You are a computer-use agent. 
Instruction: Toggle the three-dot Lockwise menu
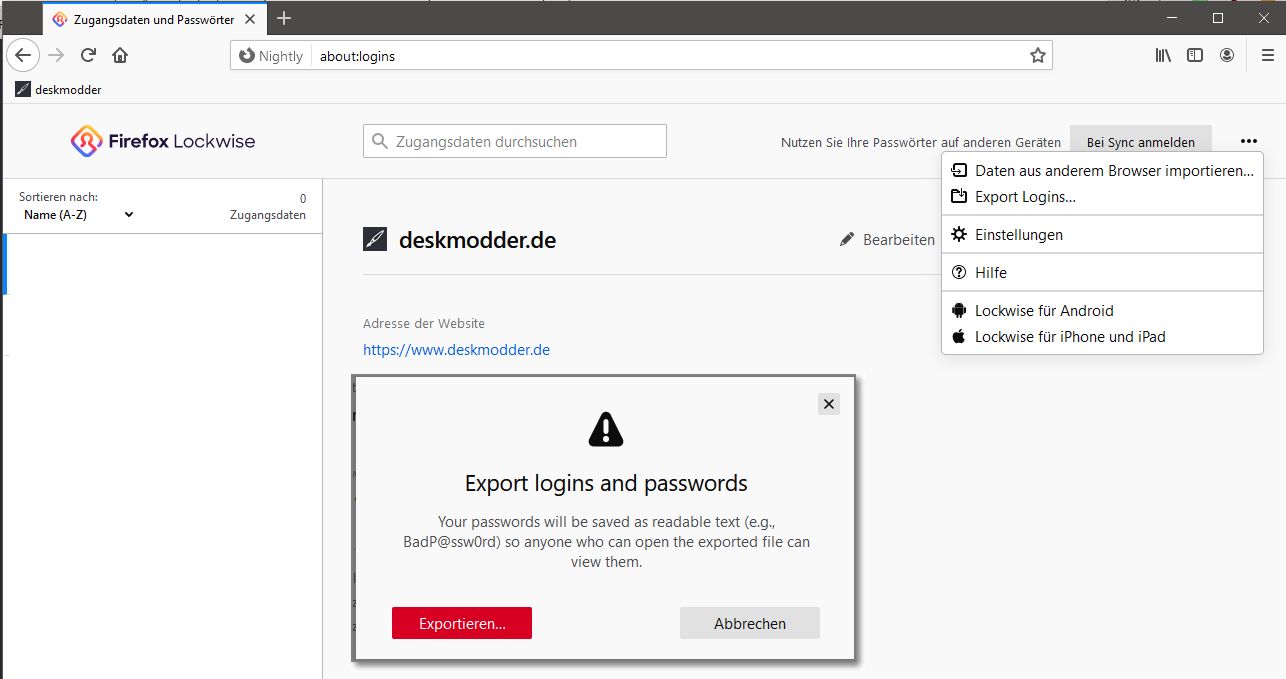point(1247,141)
